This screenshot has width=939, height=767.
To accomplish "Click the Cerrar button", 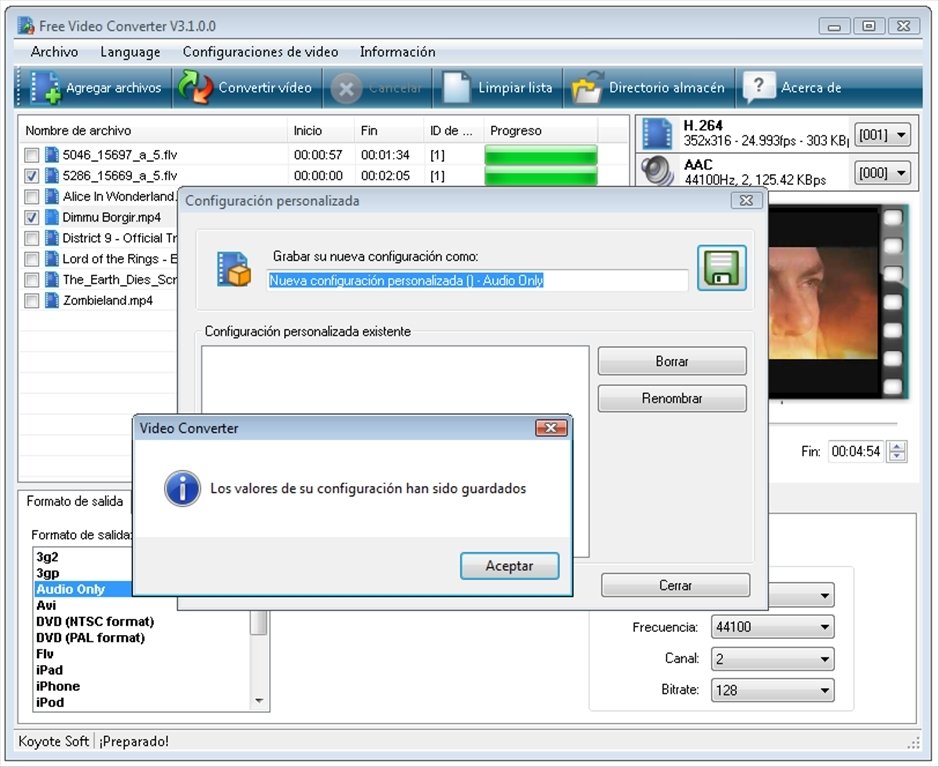I will [675, 585].
